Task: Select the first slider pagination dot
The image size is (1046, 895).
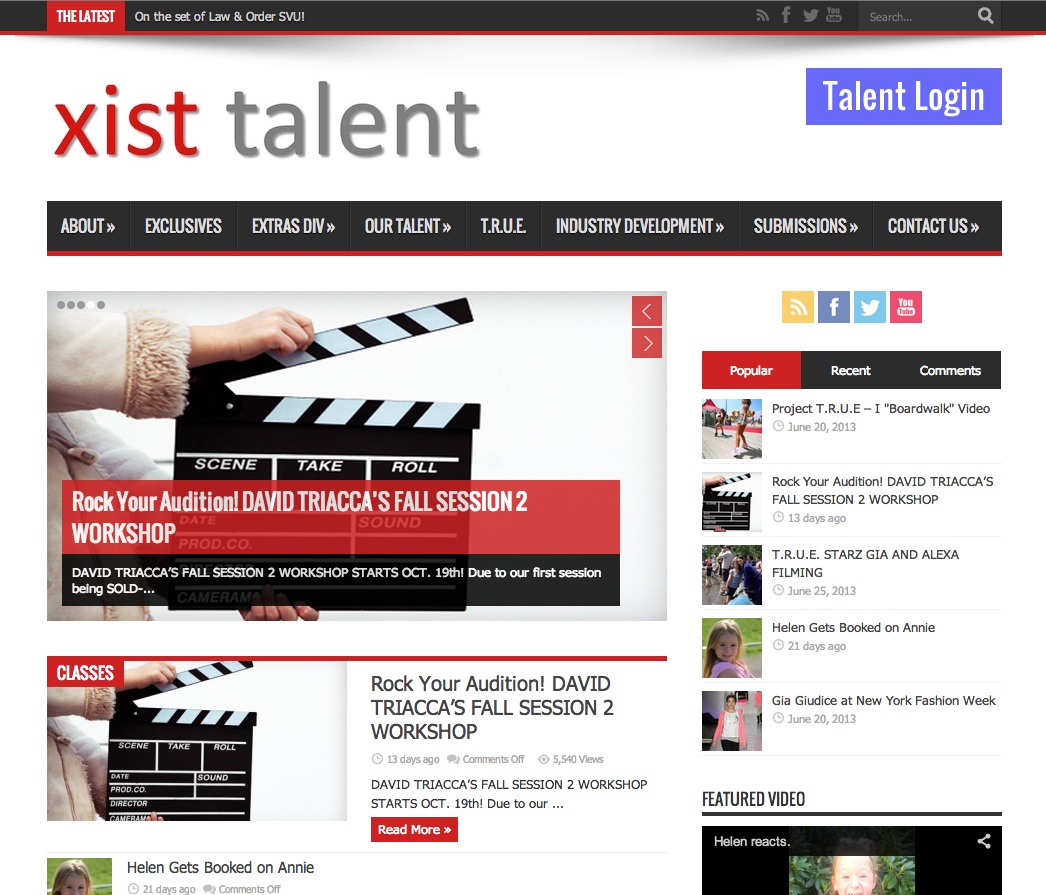Action: coord(61,305)
